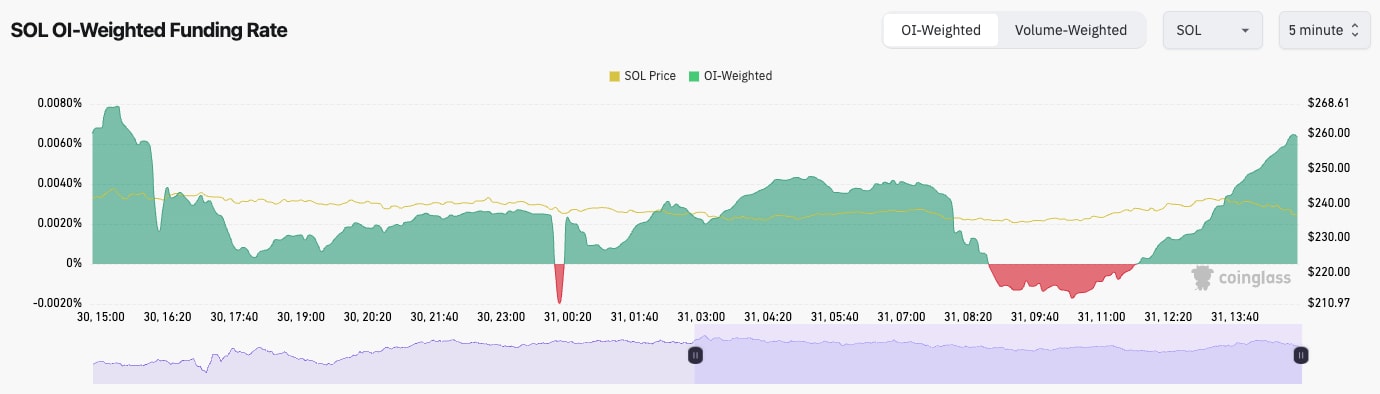This screenshot has width=1380, height=394.
Task: Open the SOL coin dropdown
Action: pyautogui.click(x=1212, y=30)
